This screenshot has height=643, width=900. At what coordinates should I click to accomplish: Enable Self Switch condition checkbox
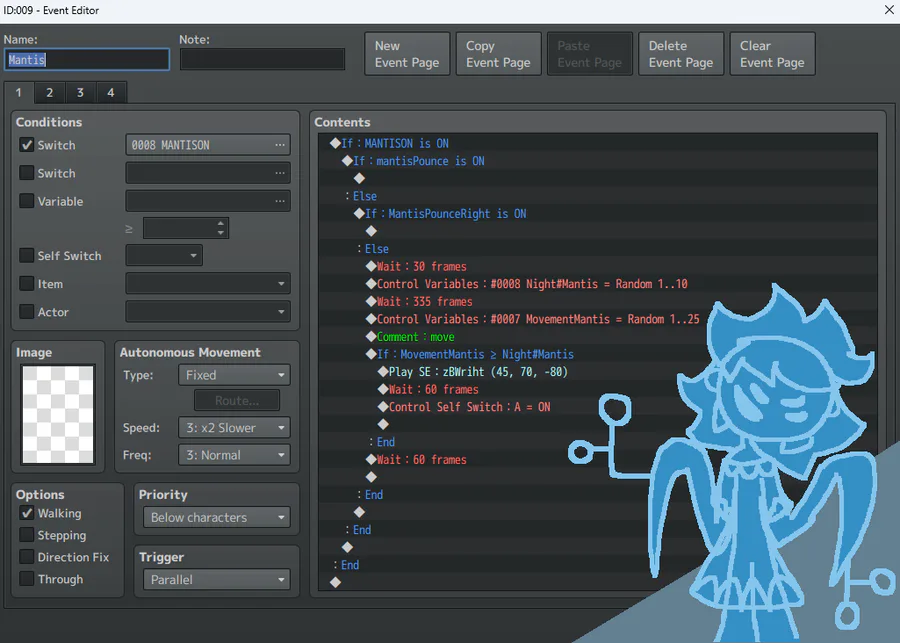[26, 255]
